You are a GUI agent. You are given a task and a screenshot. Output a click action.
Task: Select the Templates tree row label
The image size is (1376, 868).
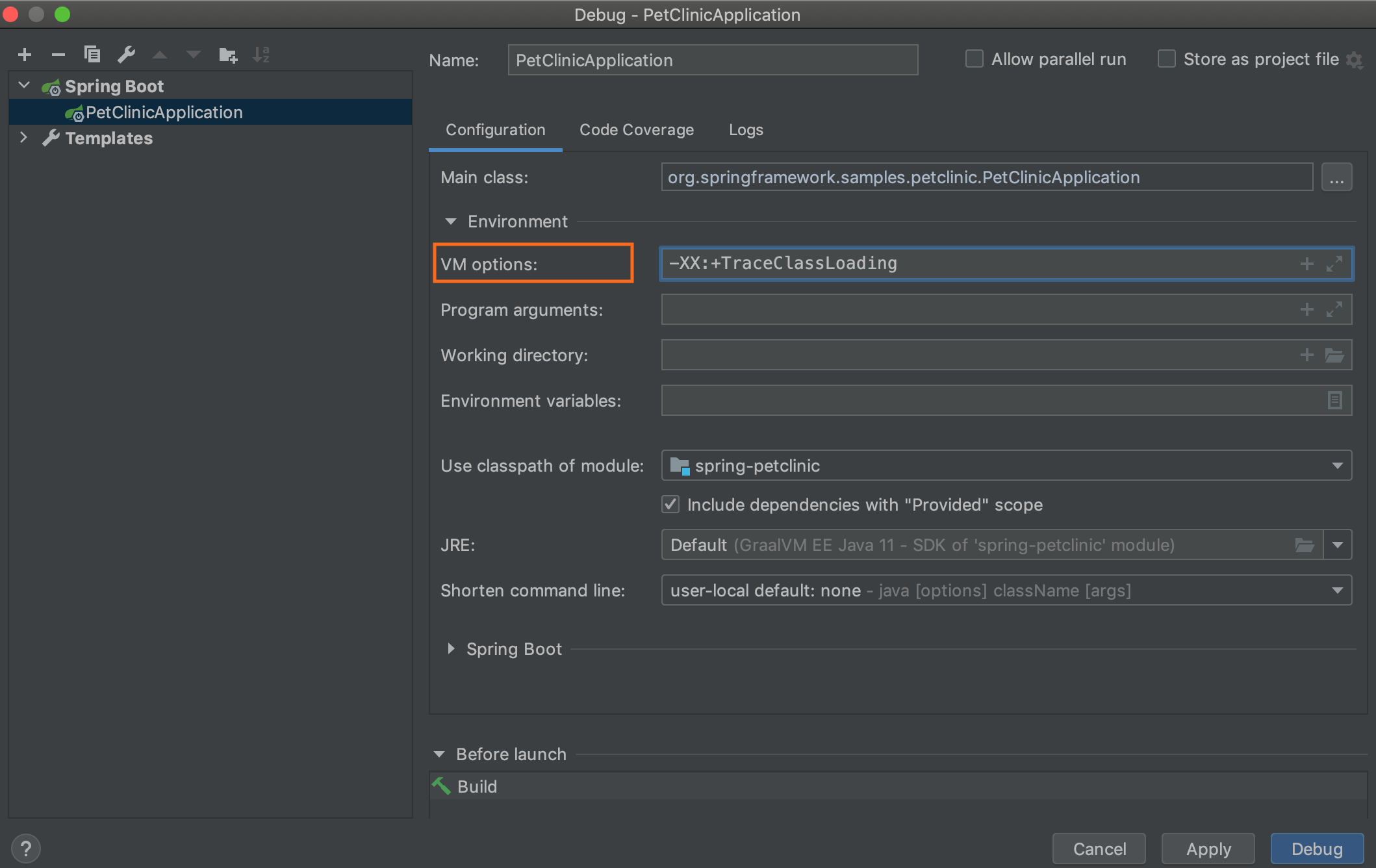[x=109, y=138]
